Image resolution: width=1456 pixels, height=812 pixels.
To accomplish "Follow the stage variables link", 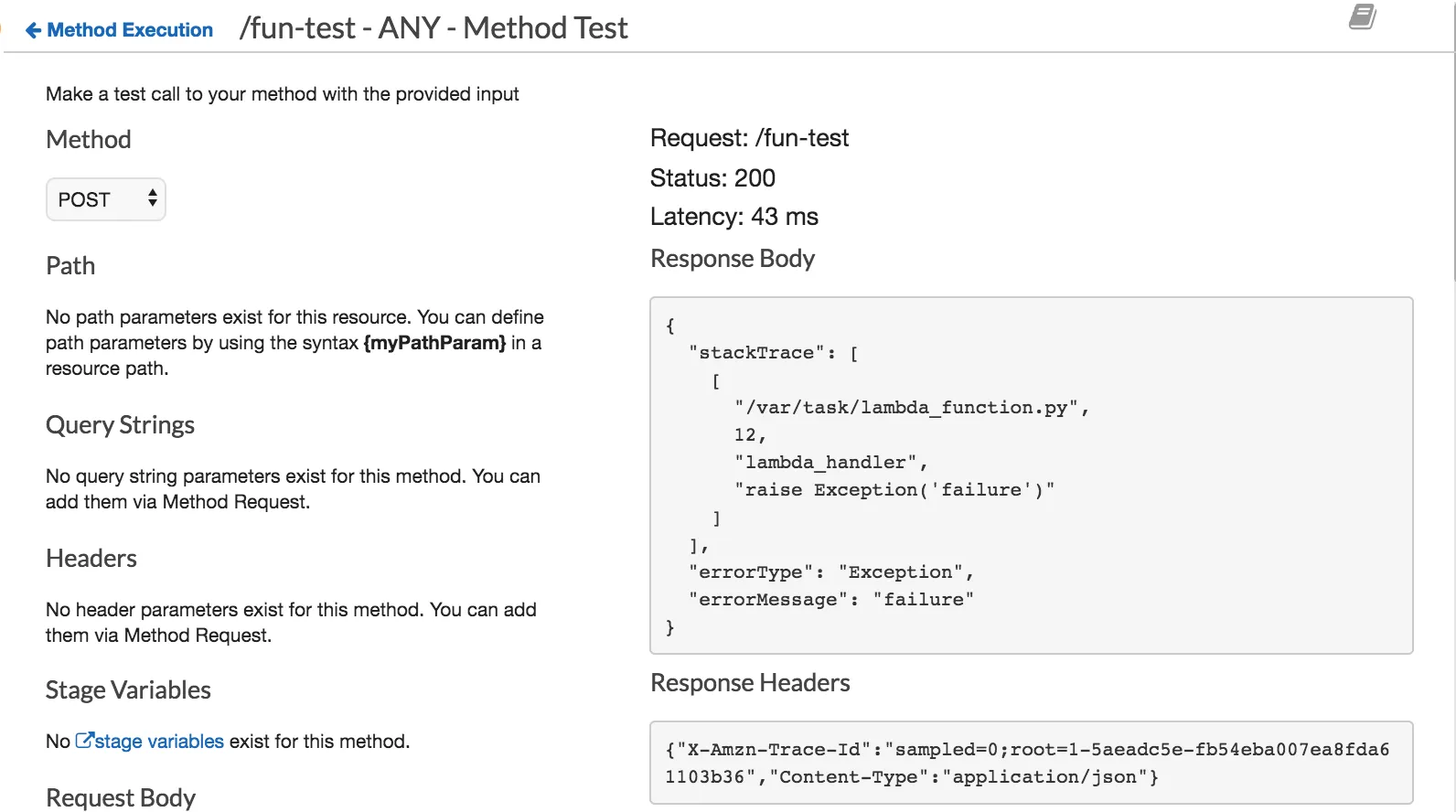I will (x=159, y=742).
